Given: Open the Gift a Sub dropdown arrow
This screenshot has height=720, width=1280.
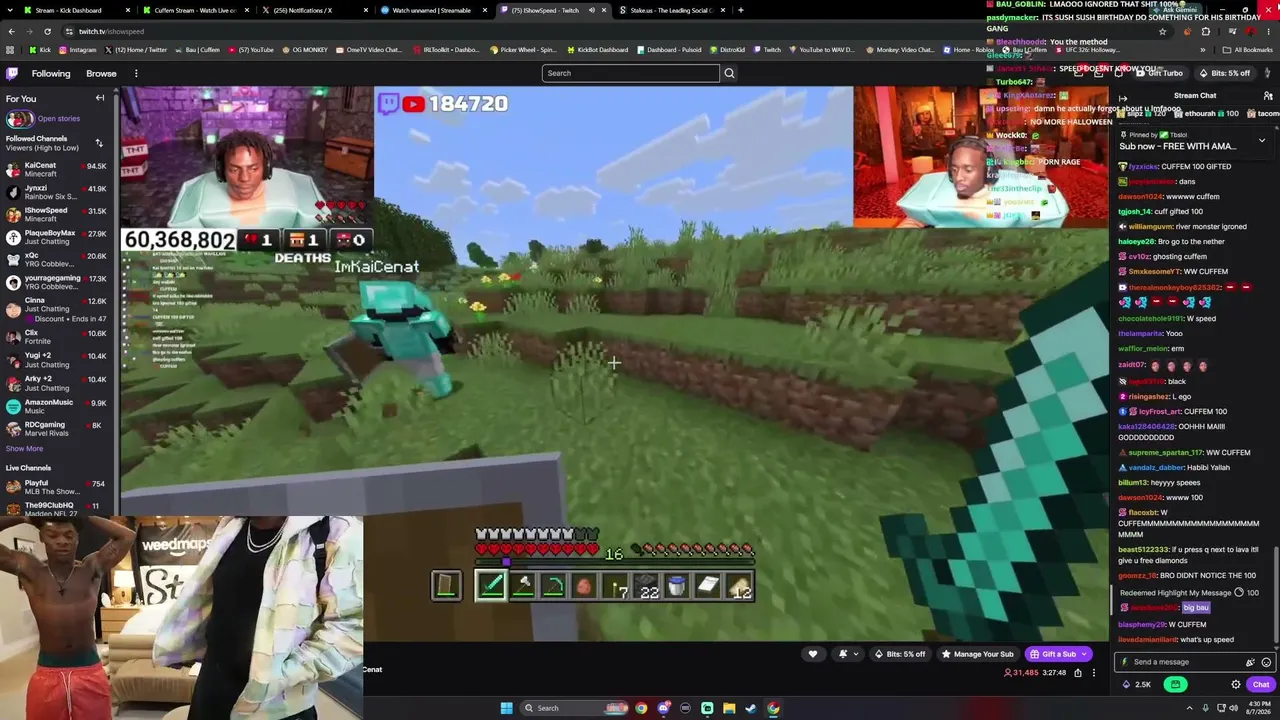Looking at the screenshot, I should (x=1084, y=654).
